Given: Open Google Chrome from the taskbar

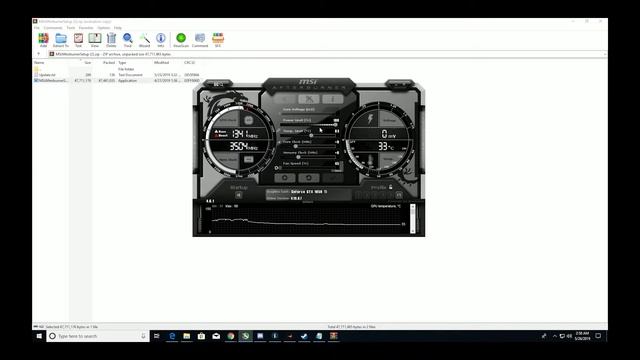Looking at the screenshot, I should click(231, 336).
